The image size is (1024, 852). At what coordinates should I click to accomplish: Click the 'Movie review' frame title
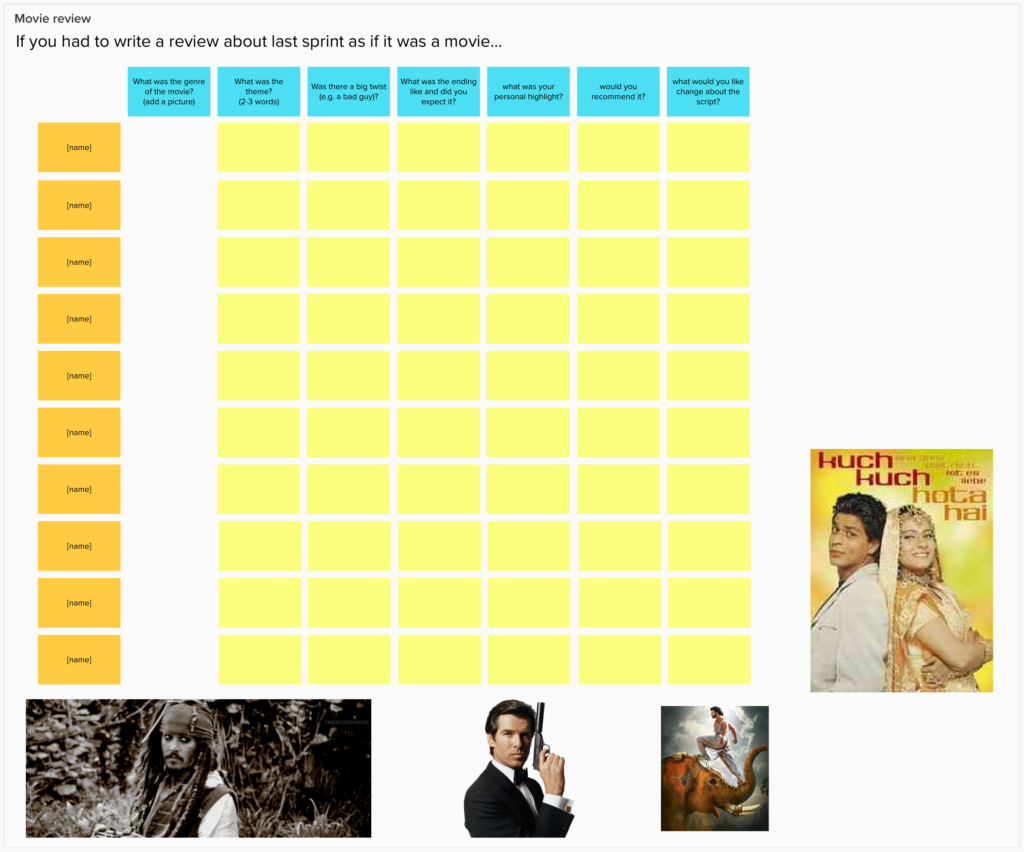(52, 19)
